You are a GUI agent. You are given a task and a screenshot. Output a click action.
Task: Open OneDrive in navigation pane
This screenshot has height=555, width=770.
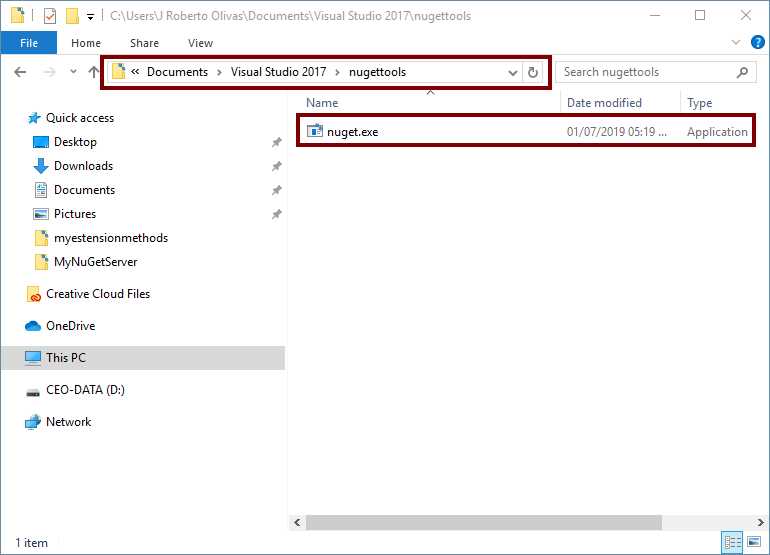click(x=71, y=326)
